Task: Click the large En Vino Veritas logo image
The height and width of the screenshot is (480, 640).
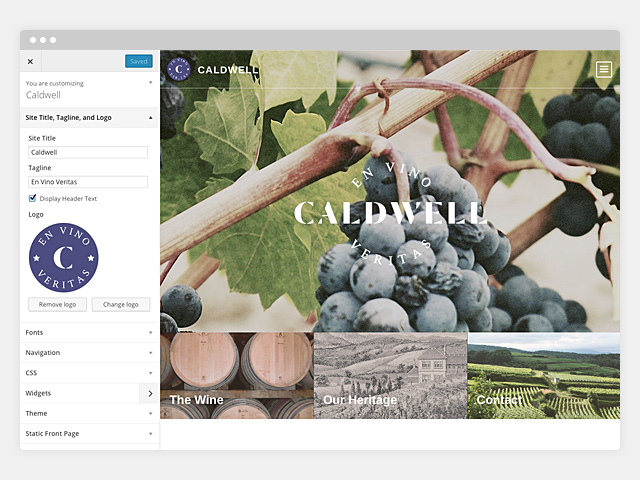Action: [63, 258]
